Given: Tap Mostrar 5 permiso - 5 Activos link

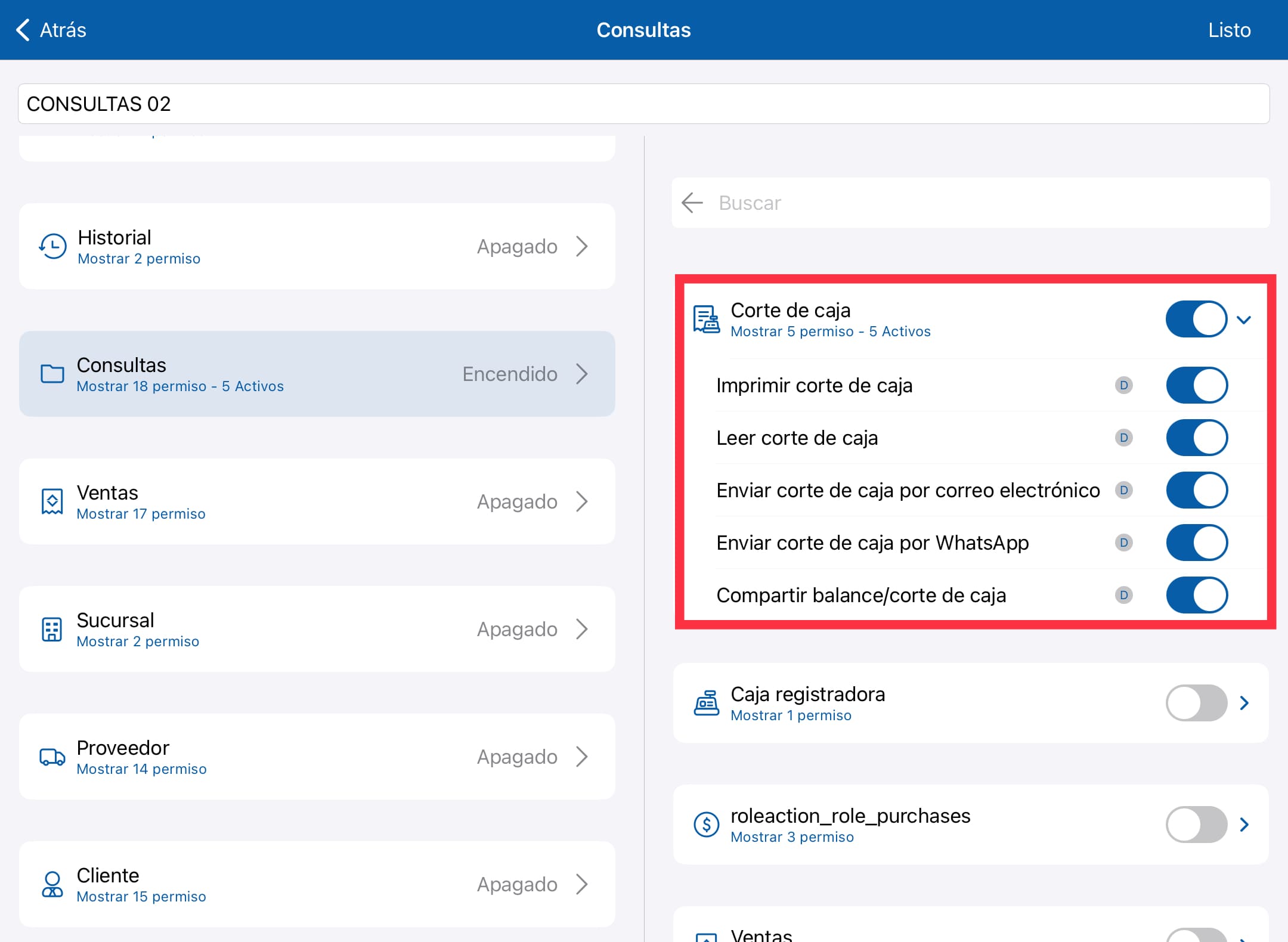Looking at the screenshot, I should point(830,331).
